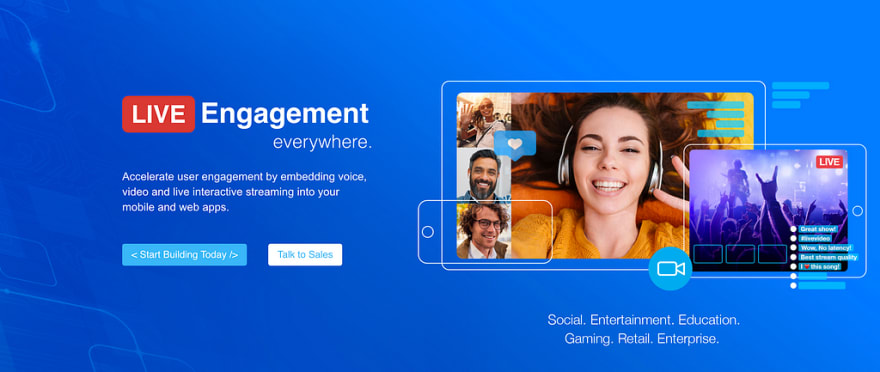880x372 pixels.
Task: Click the '#livevideo' chat comment
Action: coord(815,238)
